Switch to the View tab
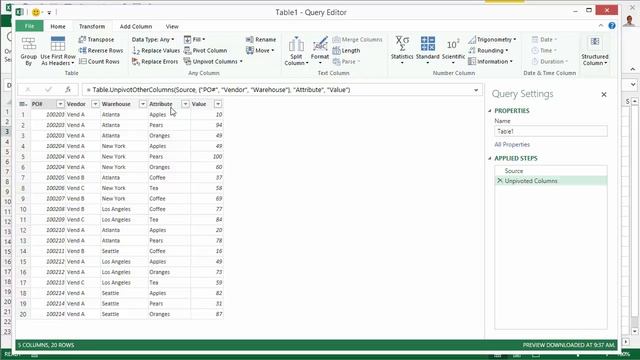This screenshot has width=640, height=360. point(172,26)
